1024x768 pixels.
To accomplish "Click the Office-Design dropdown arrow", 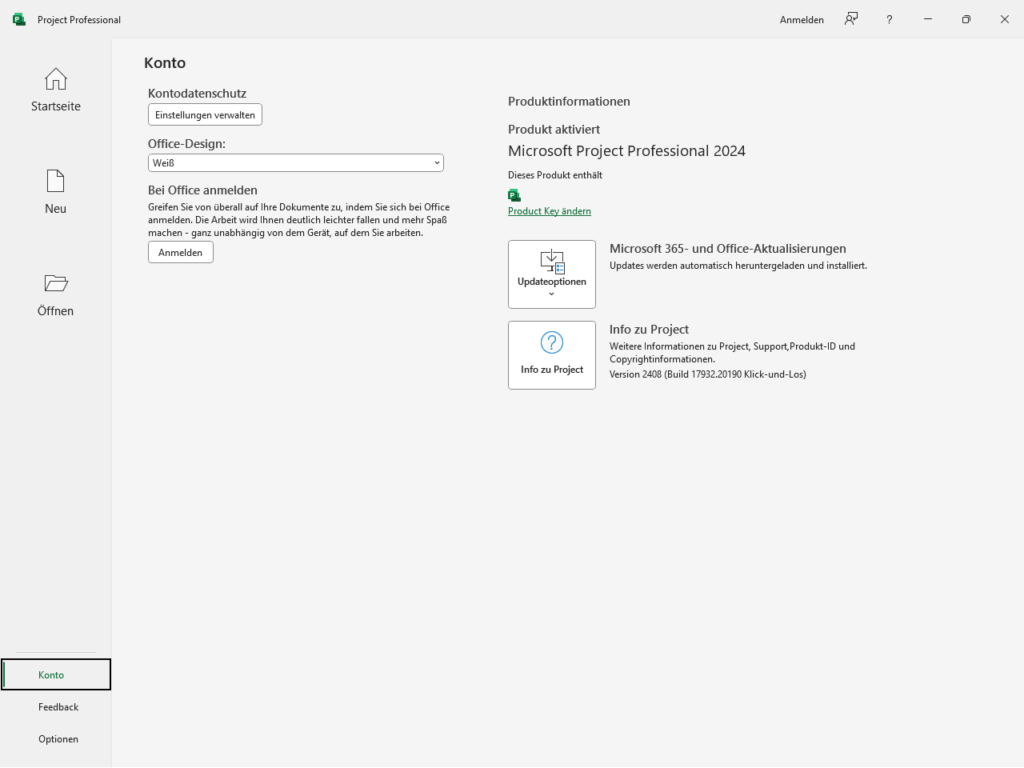I will tap(437, 163).
